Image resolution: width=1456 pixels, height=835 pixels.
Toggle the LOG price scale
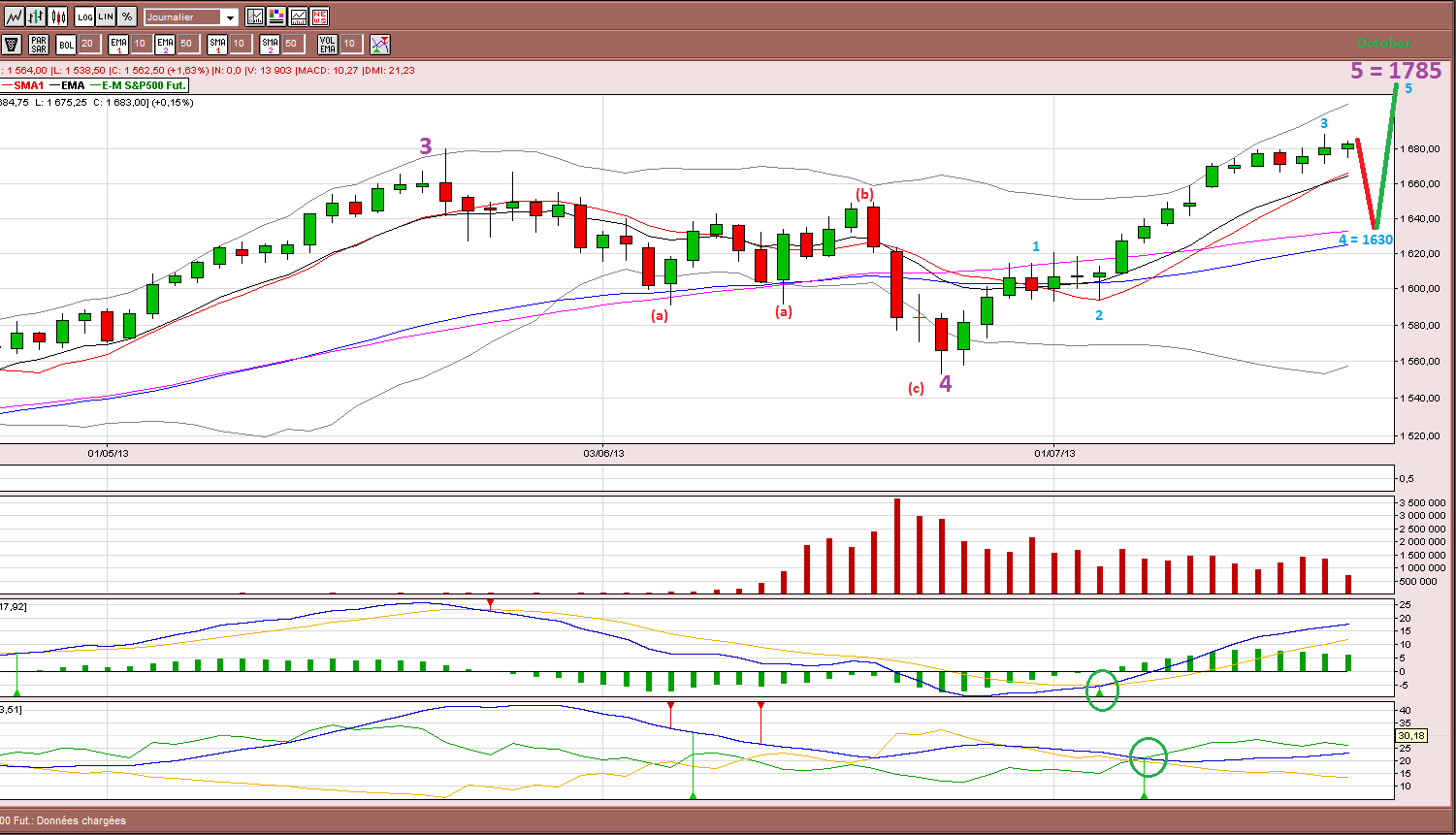84,16
